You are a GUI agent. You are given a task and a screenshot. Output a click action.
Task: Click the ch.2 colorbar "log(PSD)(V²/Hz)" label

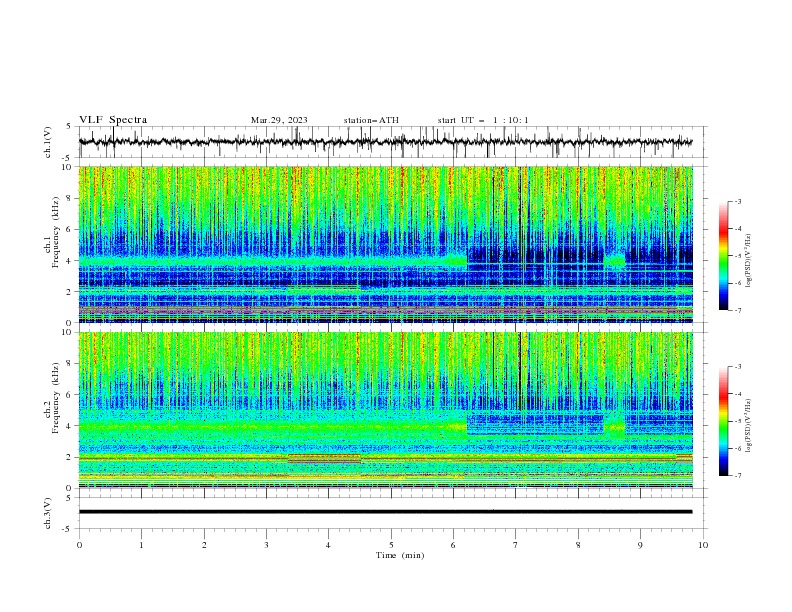748,425
